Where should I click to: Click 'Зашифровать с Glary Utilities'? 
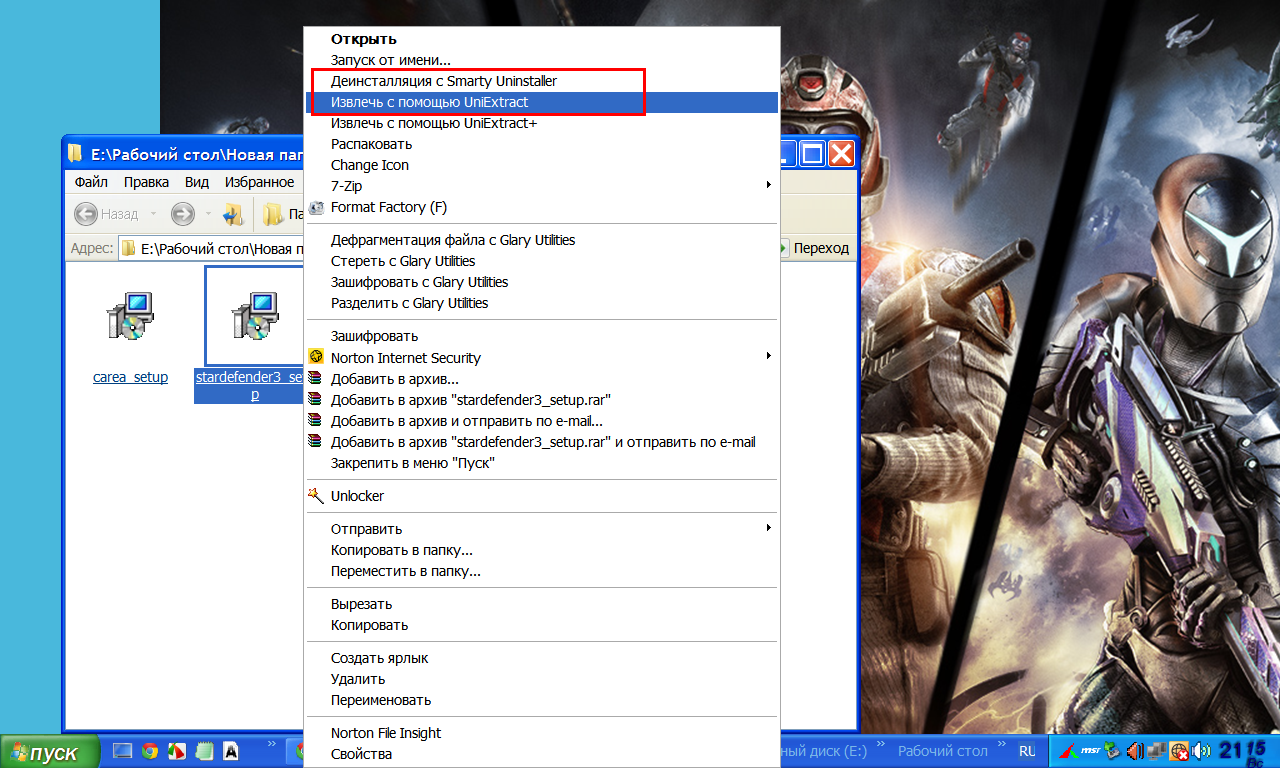tap(541, 282)
